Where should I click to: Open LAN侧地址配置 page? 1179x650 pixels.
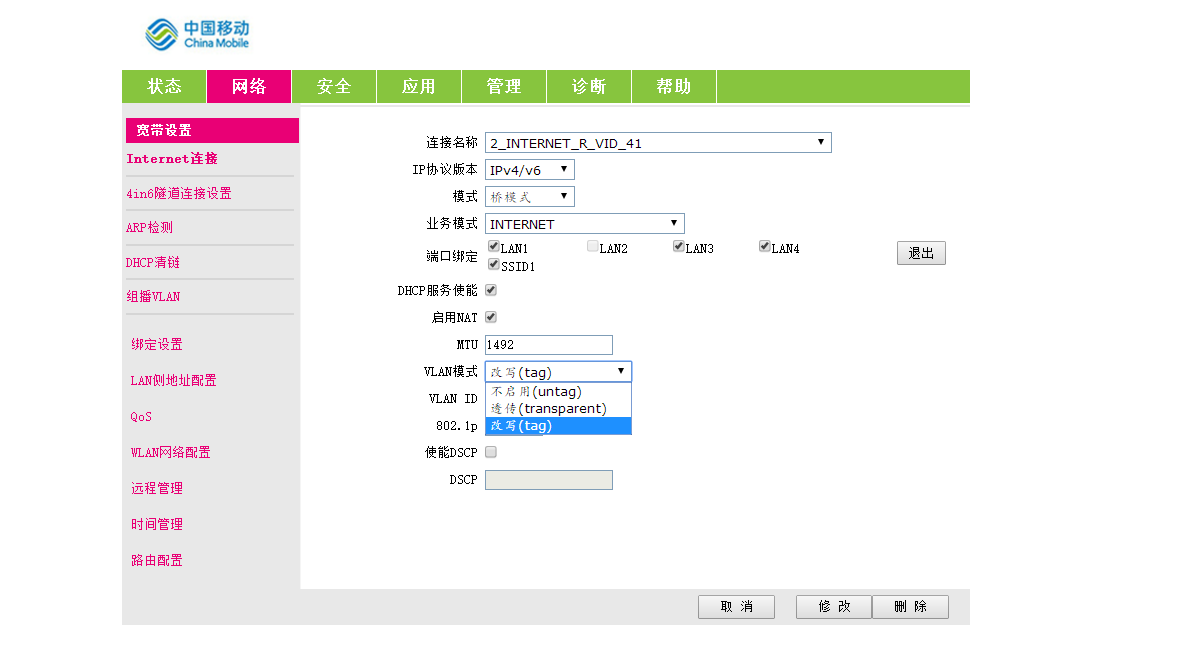[174, 381]
